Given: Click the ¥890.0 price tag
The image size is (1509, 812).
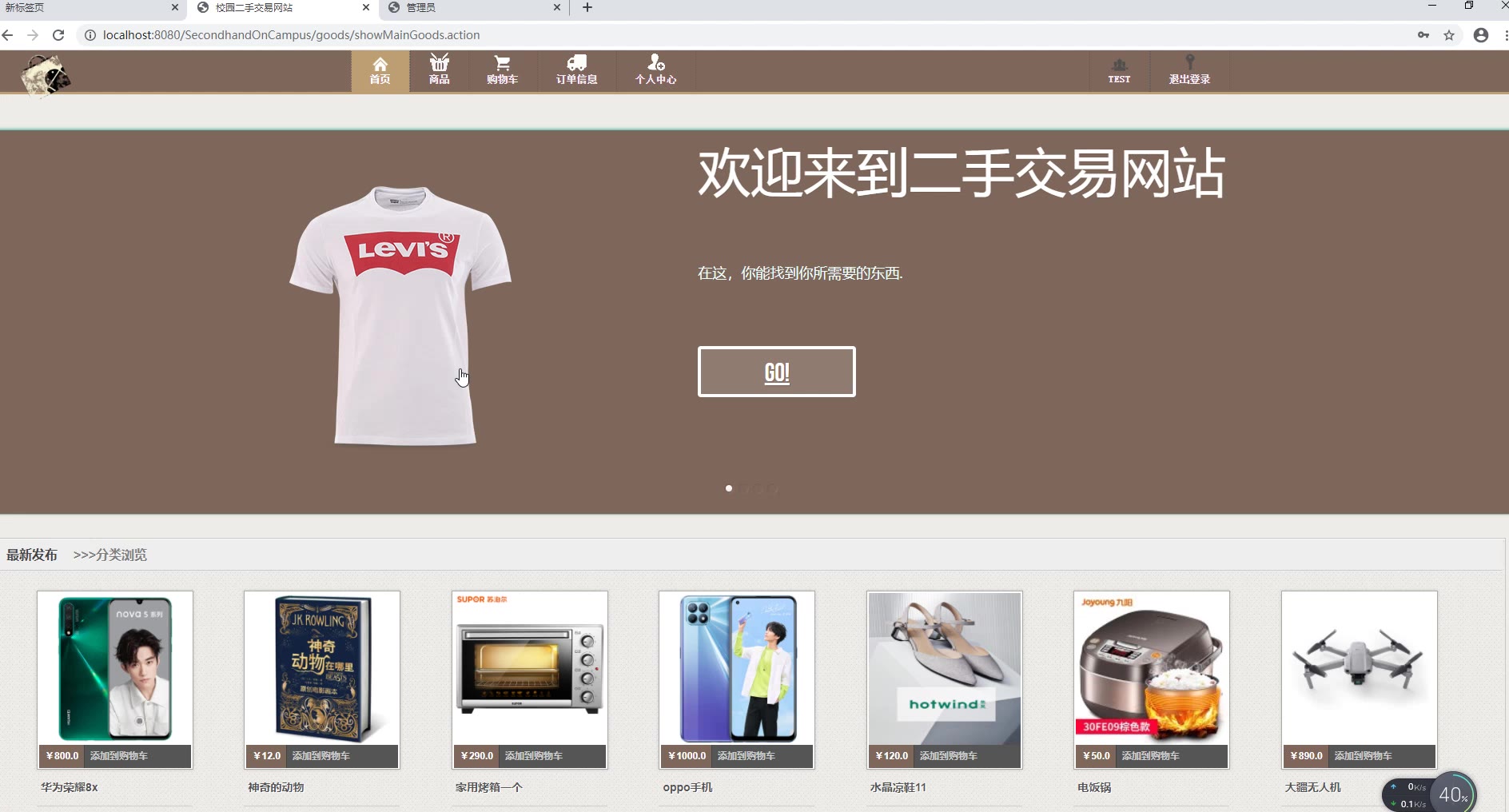Looking at the screenshot, I should [x=1307, y=756].
